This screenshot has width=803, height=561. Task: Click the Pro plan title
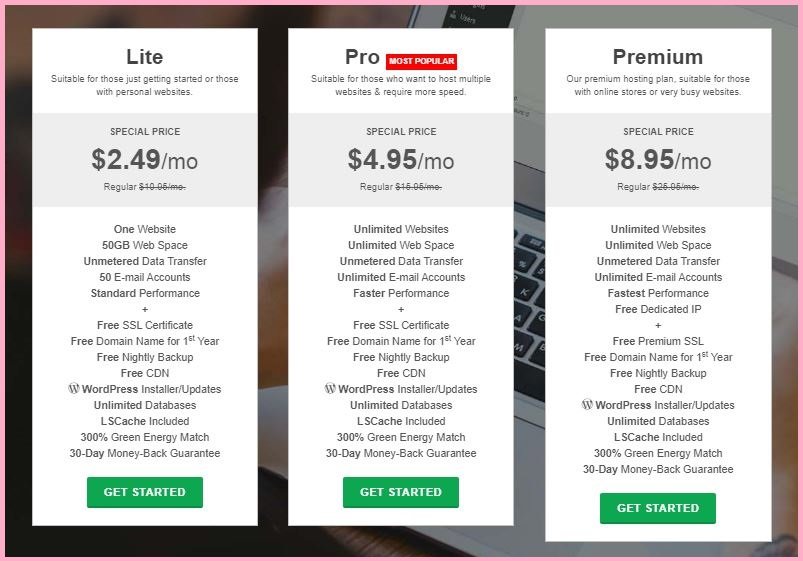(363, 57)
